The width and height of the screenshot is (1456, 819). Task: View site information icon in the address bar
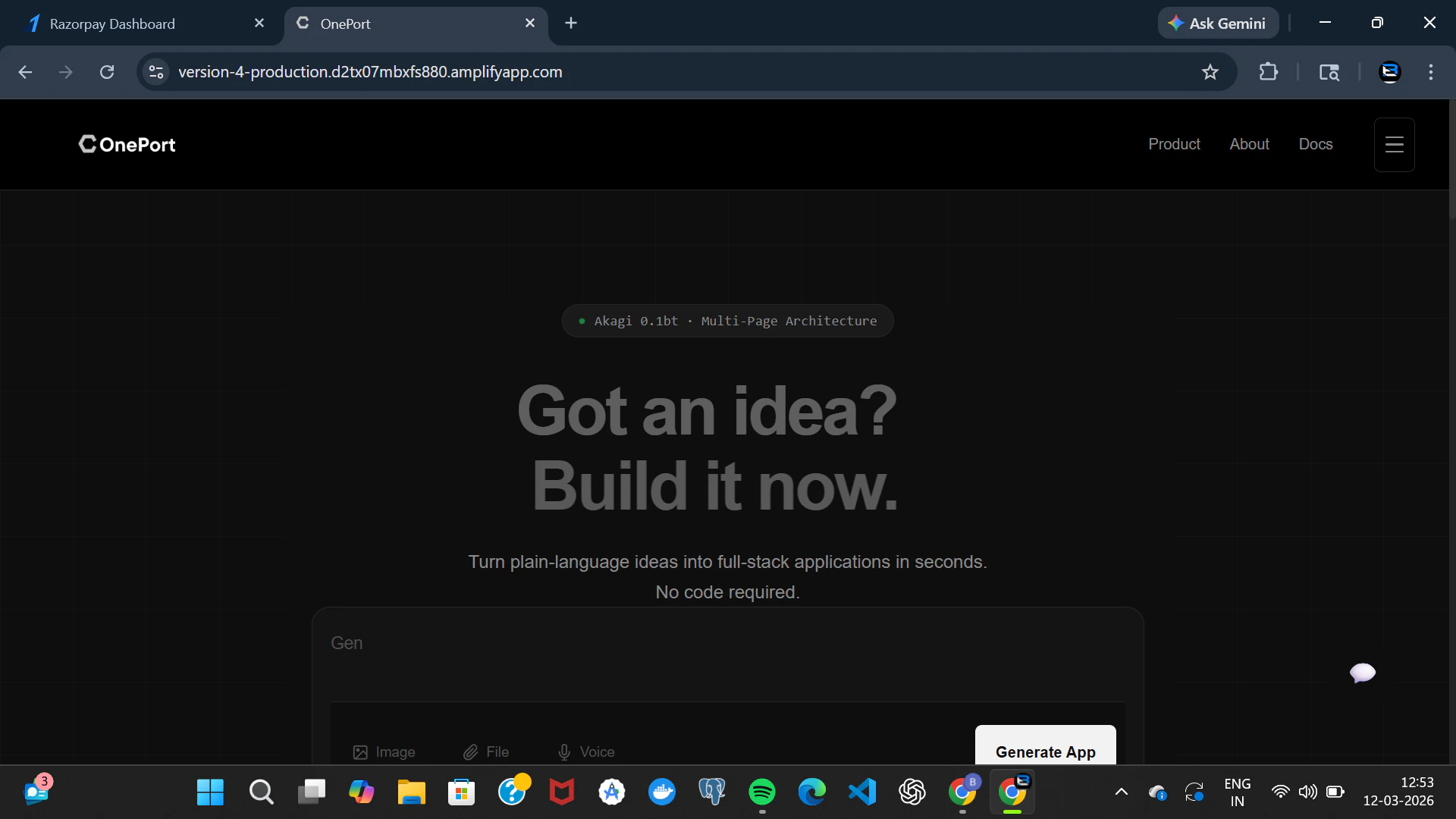click(156, 72)
